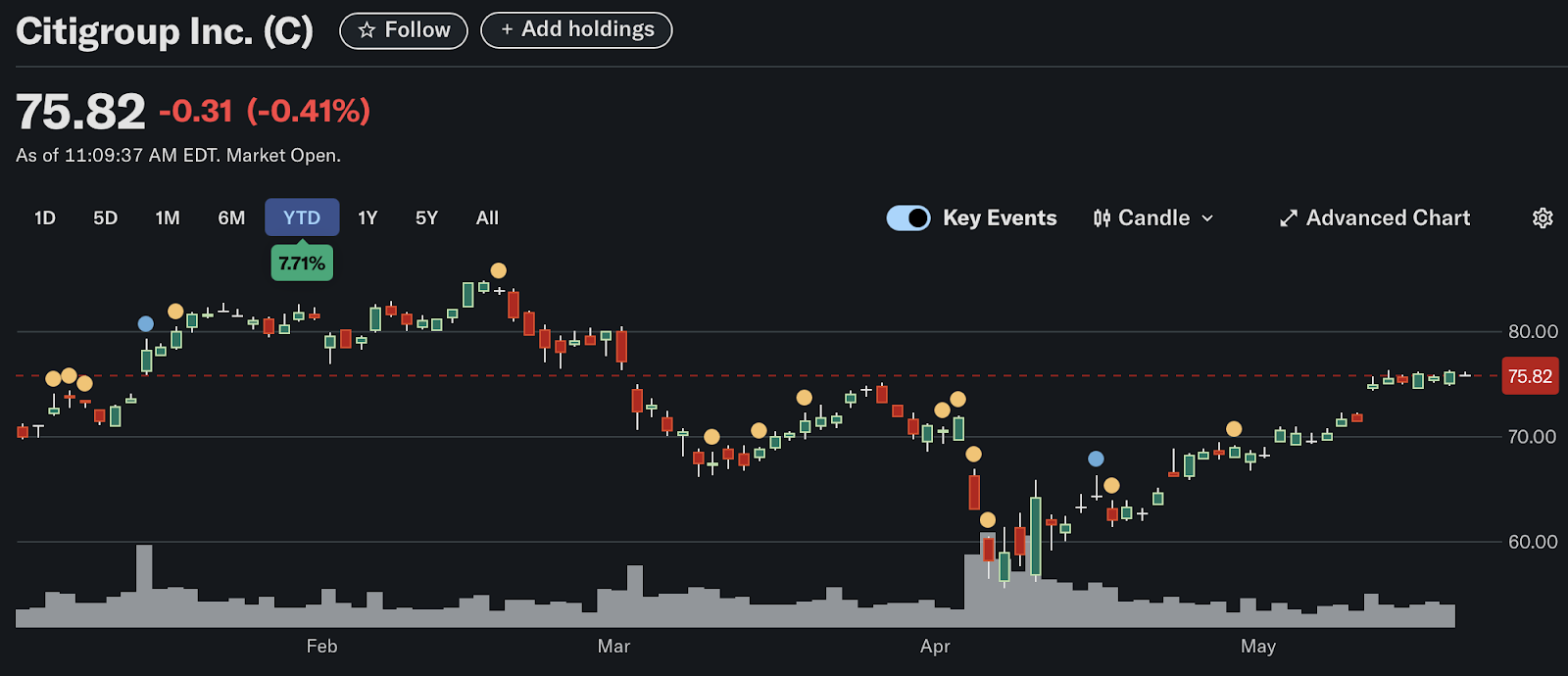Follow Citigroup Inc. stock

click(404, 30)
